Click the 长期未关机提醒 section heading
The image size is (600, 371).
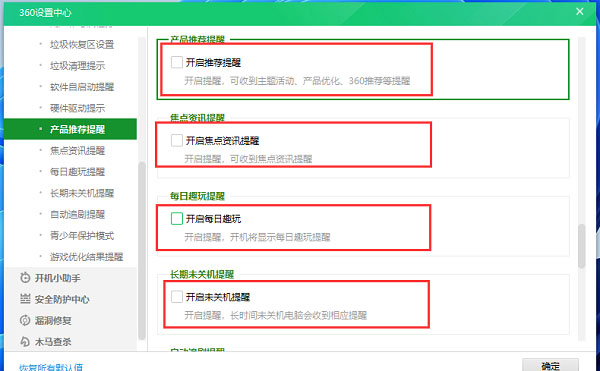pyautogui.click(x=202, y=274)
